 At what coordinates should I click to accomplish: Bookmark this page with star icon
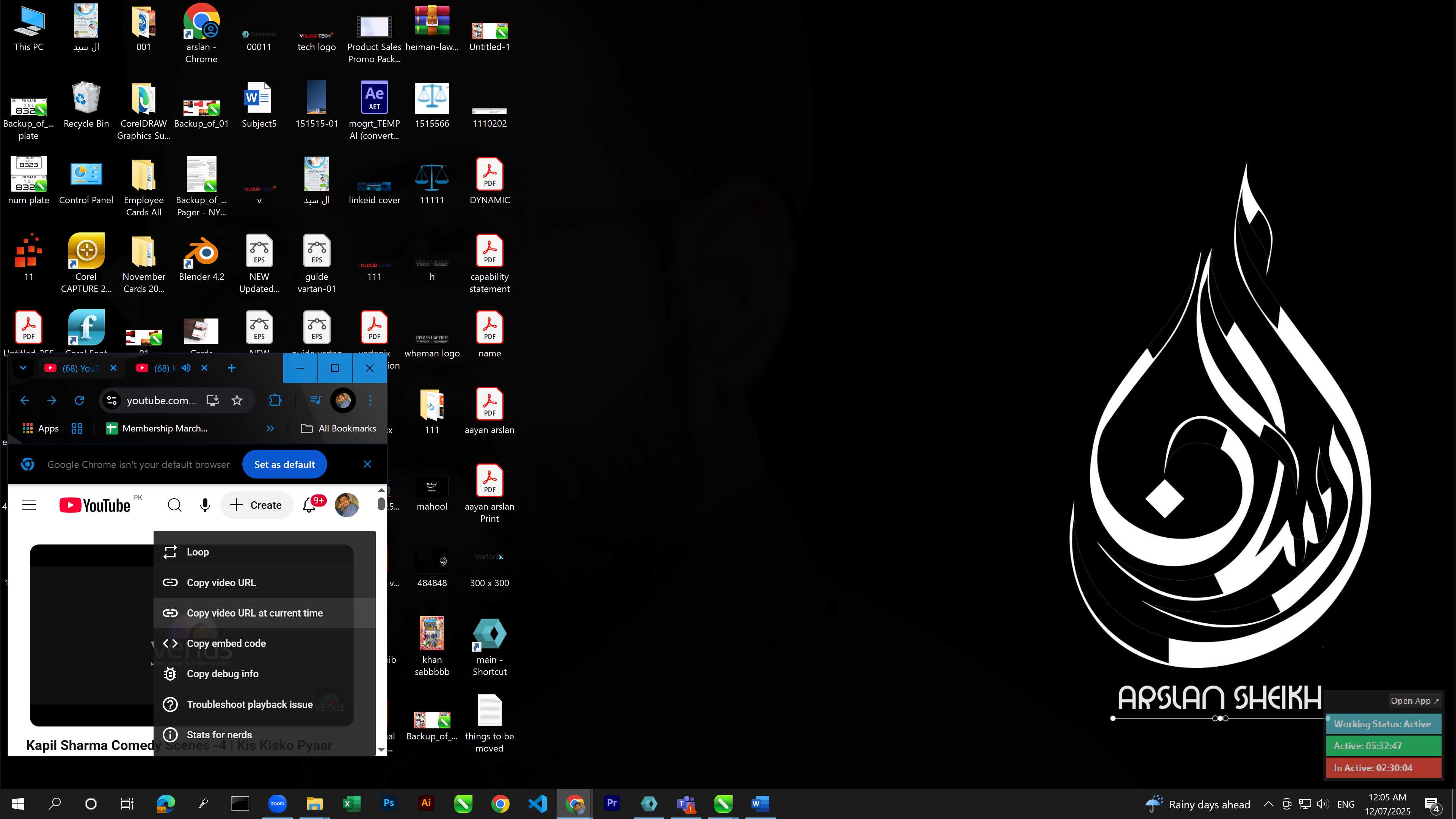[237, 400]
